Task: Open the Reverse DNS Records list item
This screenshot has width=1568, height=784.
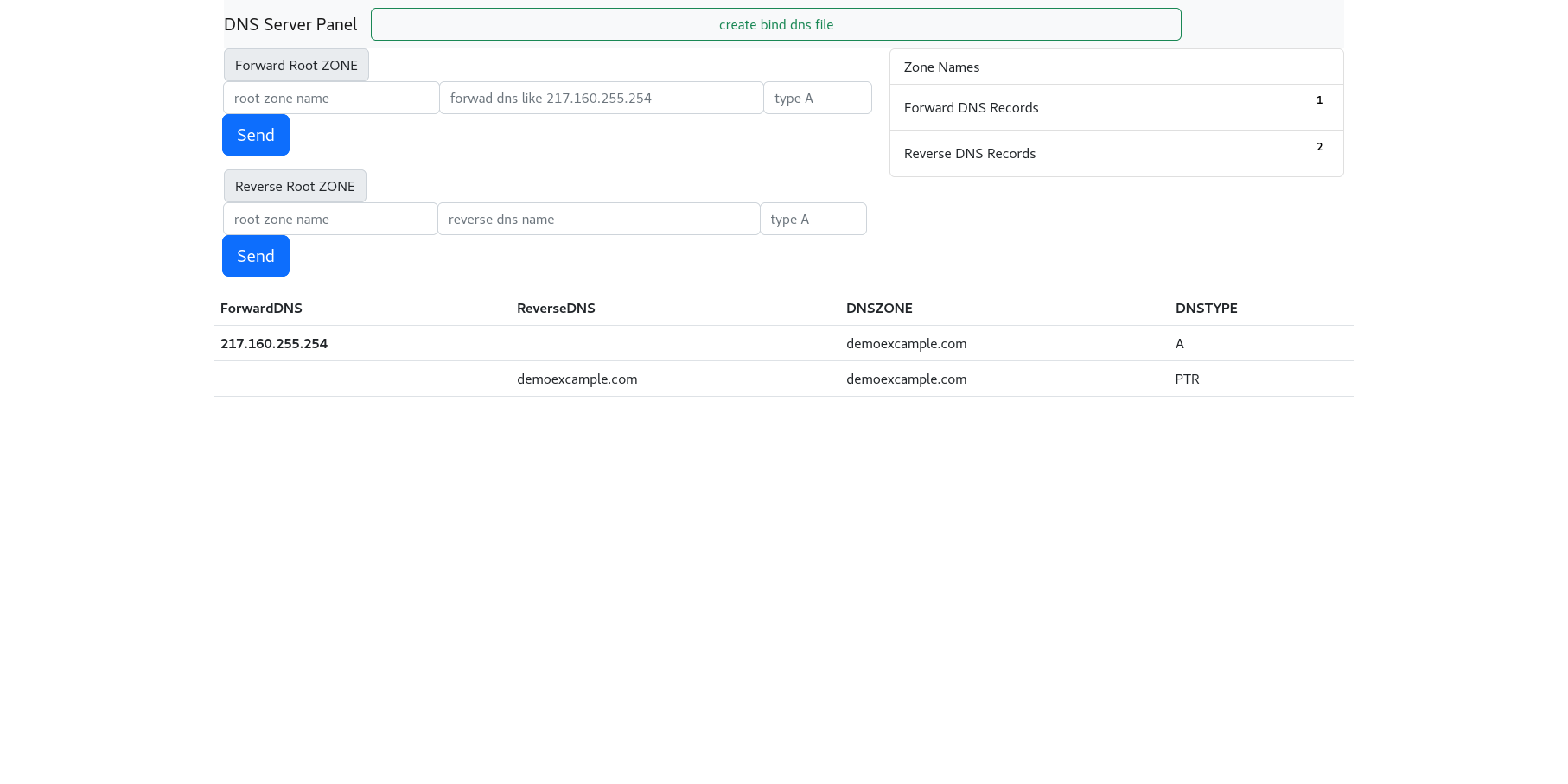Action: pyautogui.click(x=969, y=153)
